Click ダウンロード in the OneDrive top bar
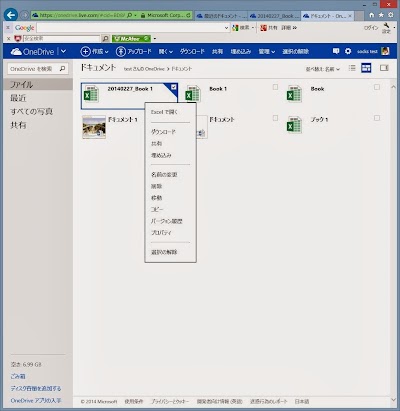The image size is (400, 411). [x=192, y=52]
